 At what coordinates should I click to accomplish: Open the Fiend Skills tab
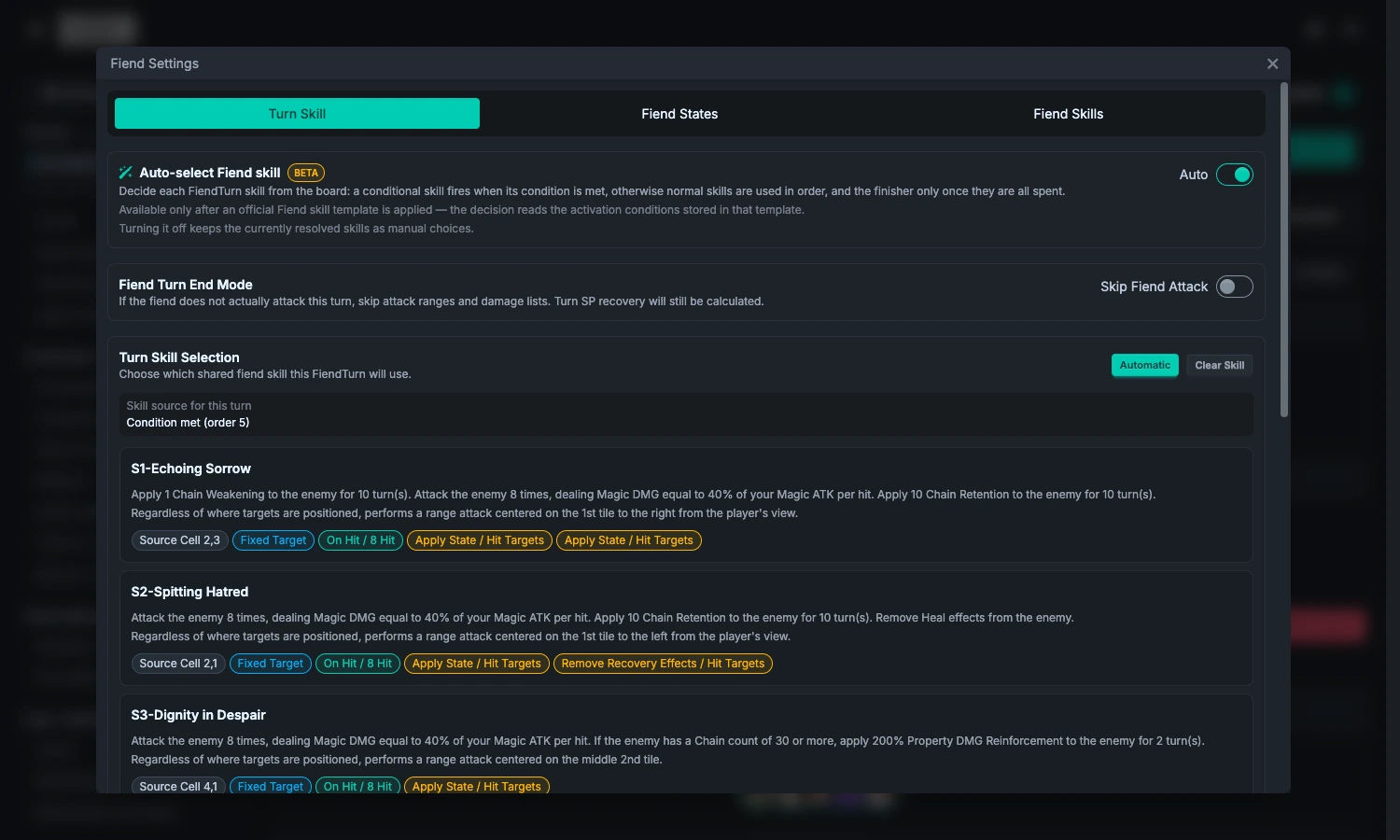pyautogui.click(x=1068, y=114)
